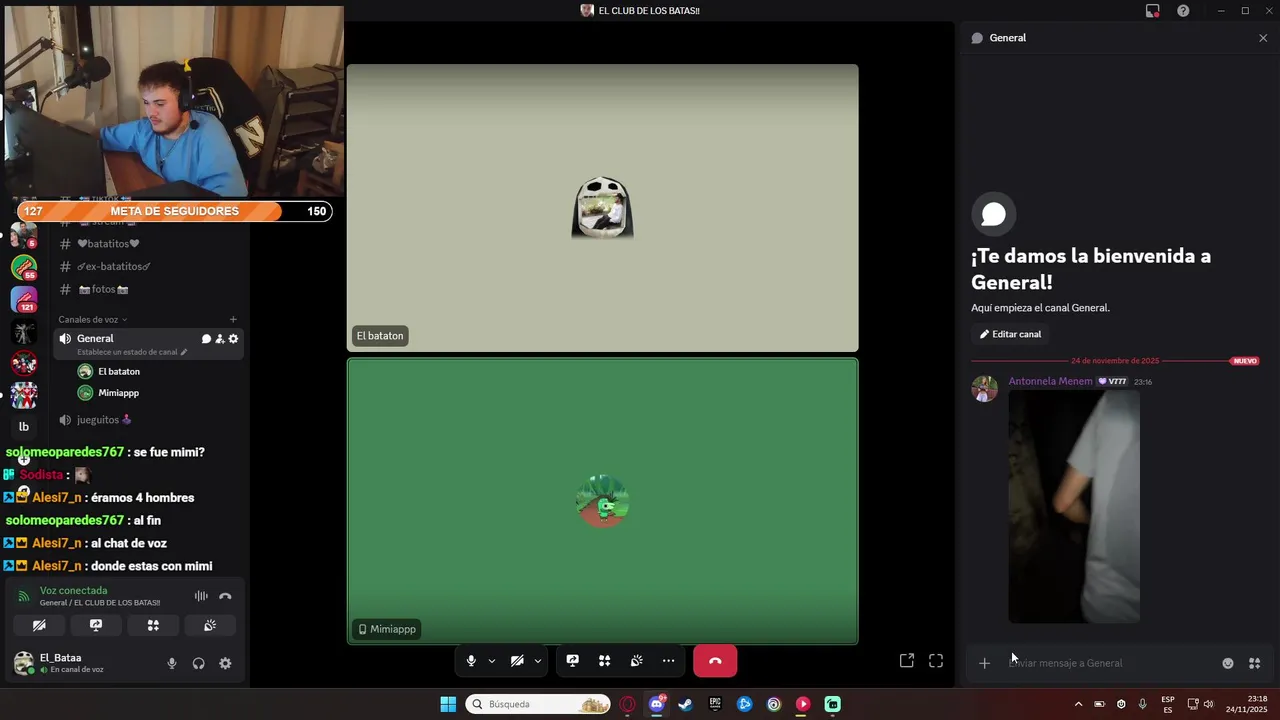Open Antonnela Menem's avatar in chat
Screen dimensions: 1280x720
(985, 389)
